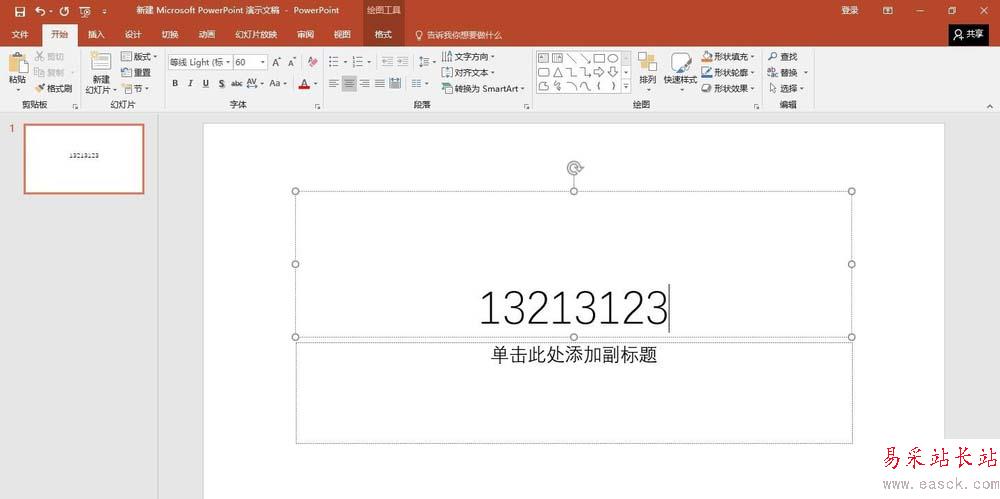Align text left
The image size is (1000, 499).
334,83
